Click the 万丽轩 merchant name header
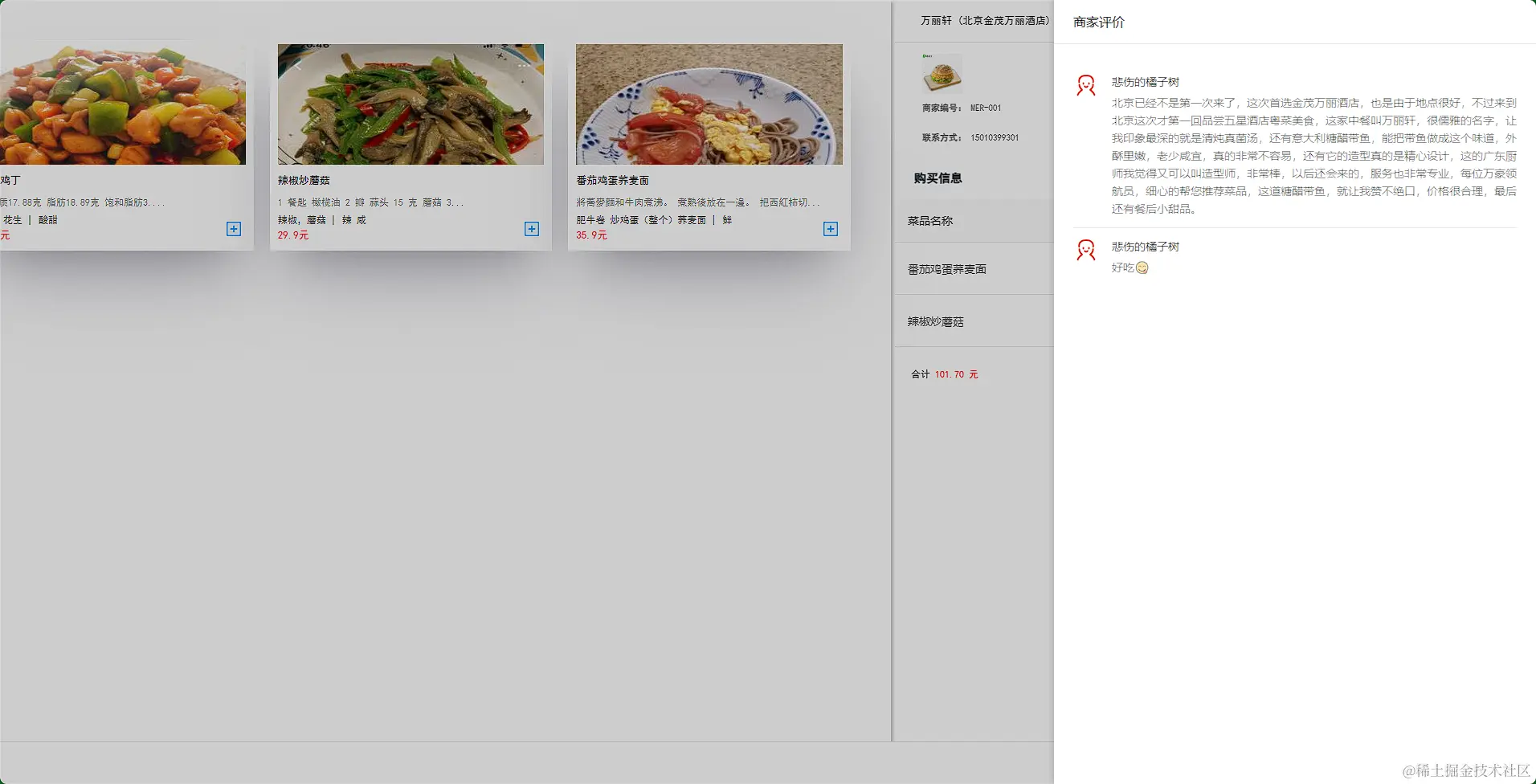The width and height of the screenshot is (1536, 784). (985, 21)
